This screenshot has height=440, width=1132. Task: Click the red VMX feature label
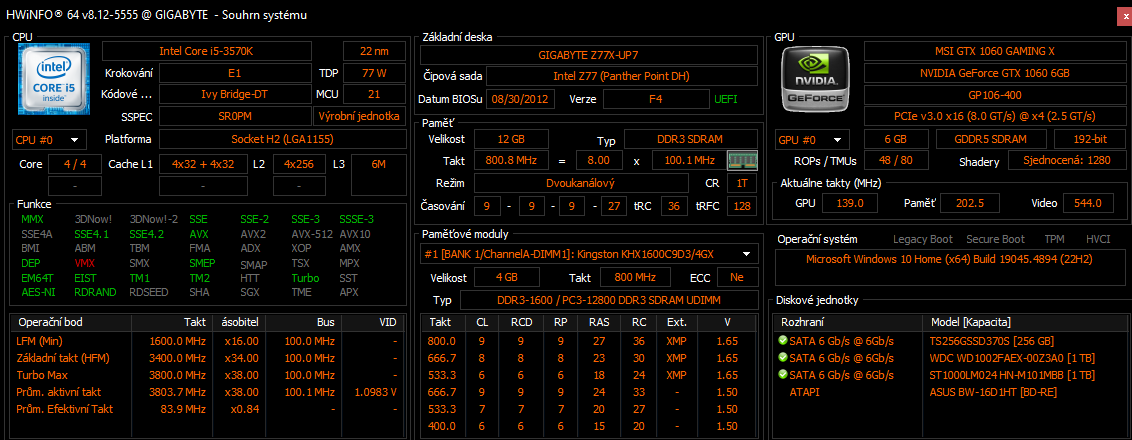pyautogui.click(x=84, y=263)
